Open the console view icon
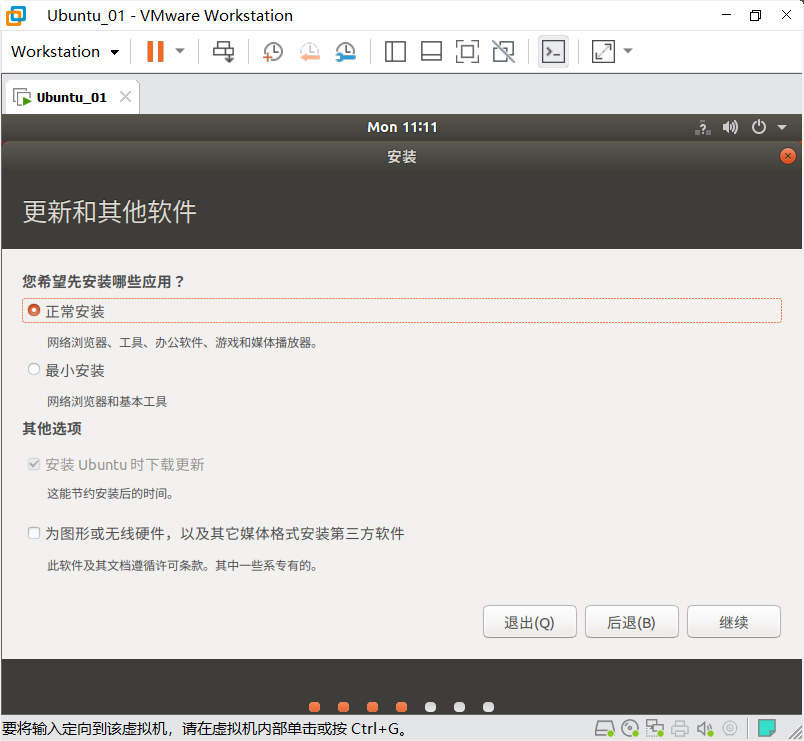Viewport: 804px width, 741px height. click(x=553, y=51)
